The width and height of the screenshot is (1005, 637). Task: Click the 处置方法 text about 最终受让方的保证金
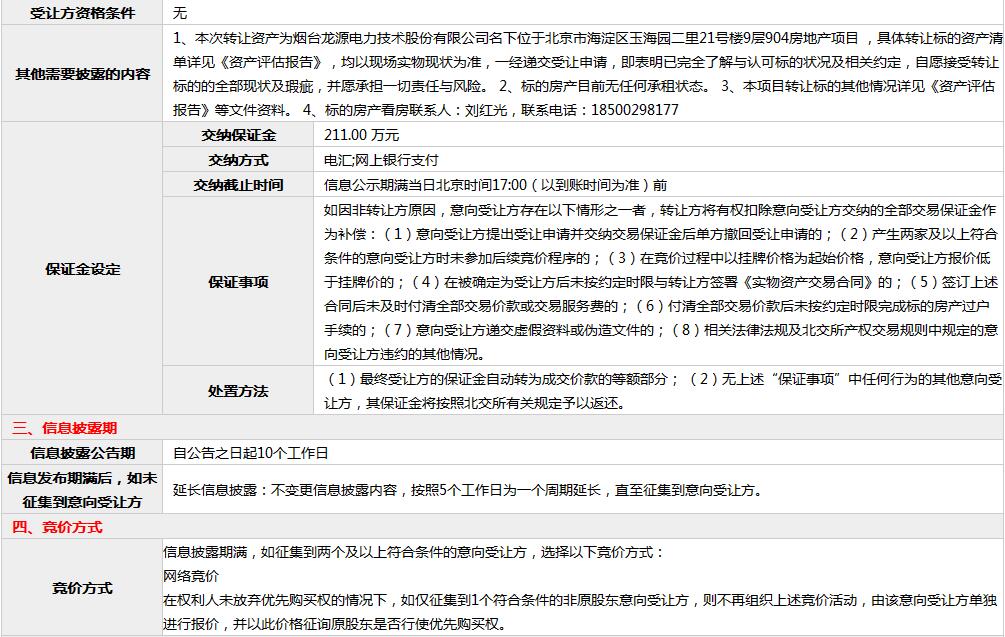[660, 391]
